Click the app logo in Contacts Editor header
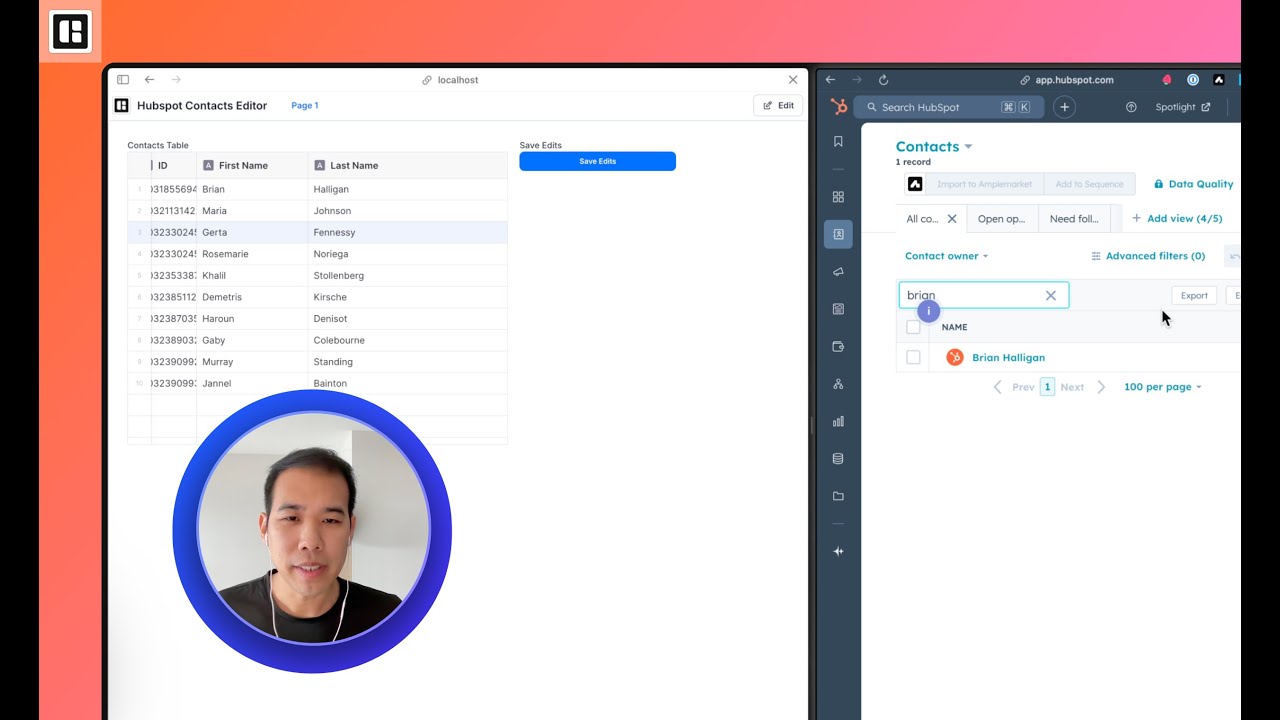 click(x=121, y=105)
